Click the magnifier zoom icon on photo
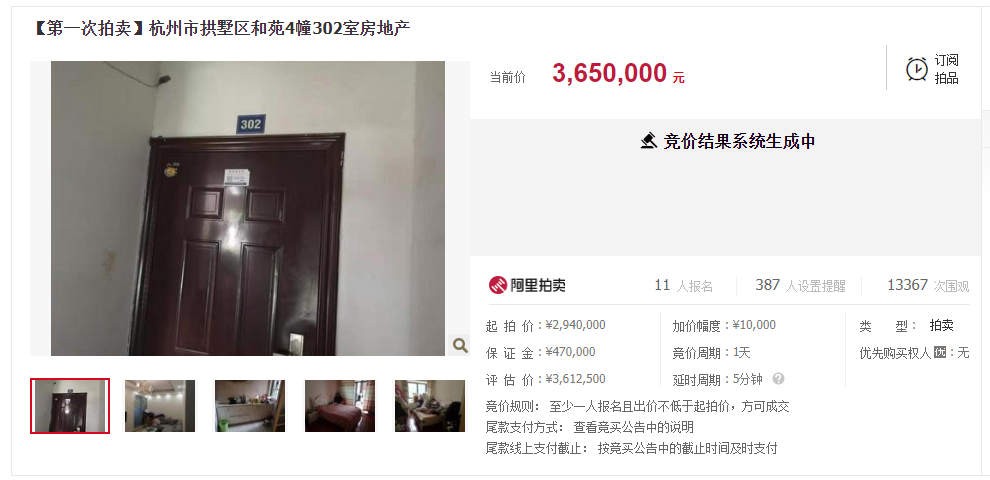The height and width of the screenshot is (480, 990). coord(460,345)
